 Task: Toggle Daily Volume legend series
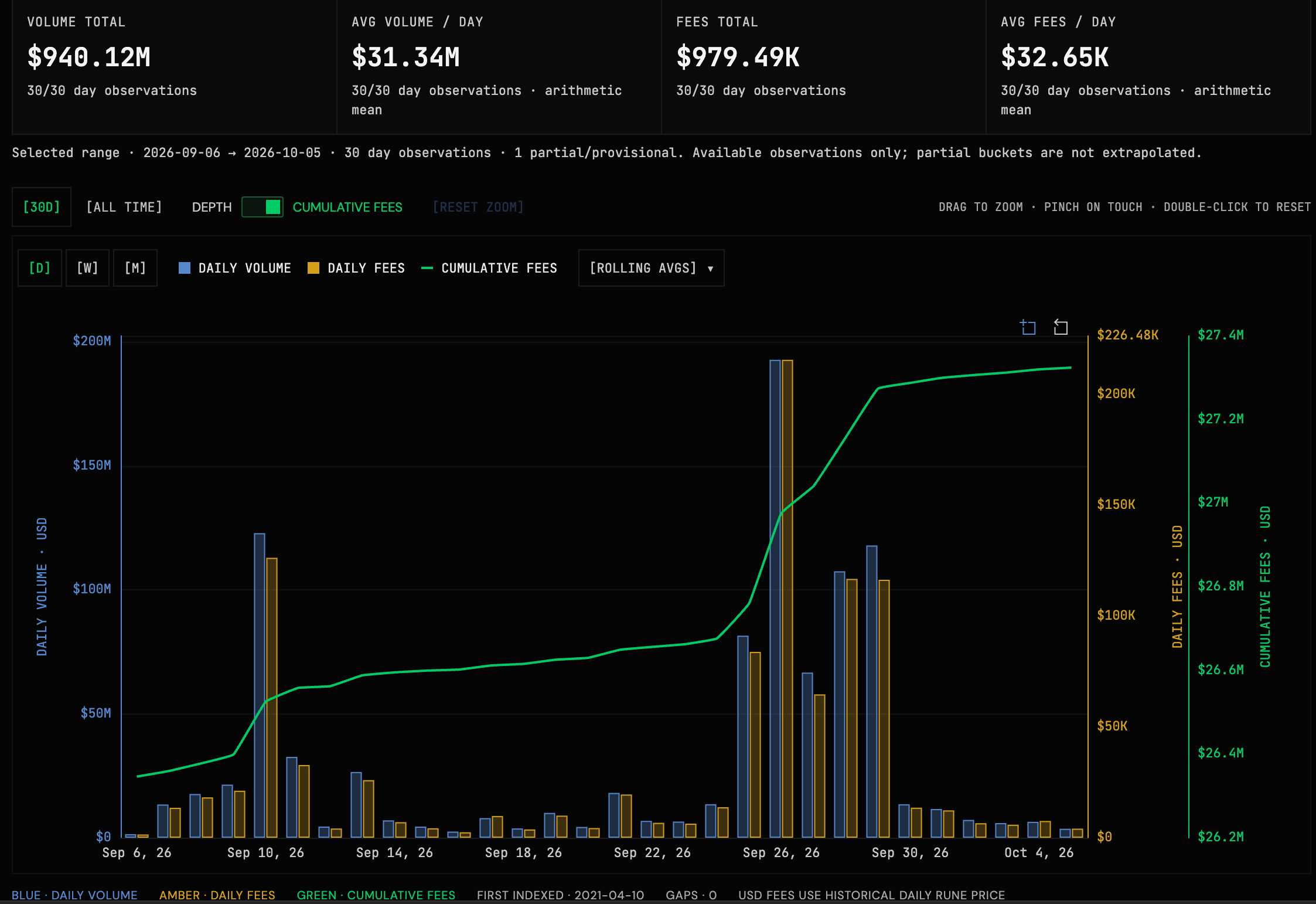(235, 268)
